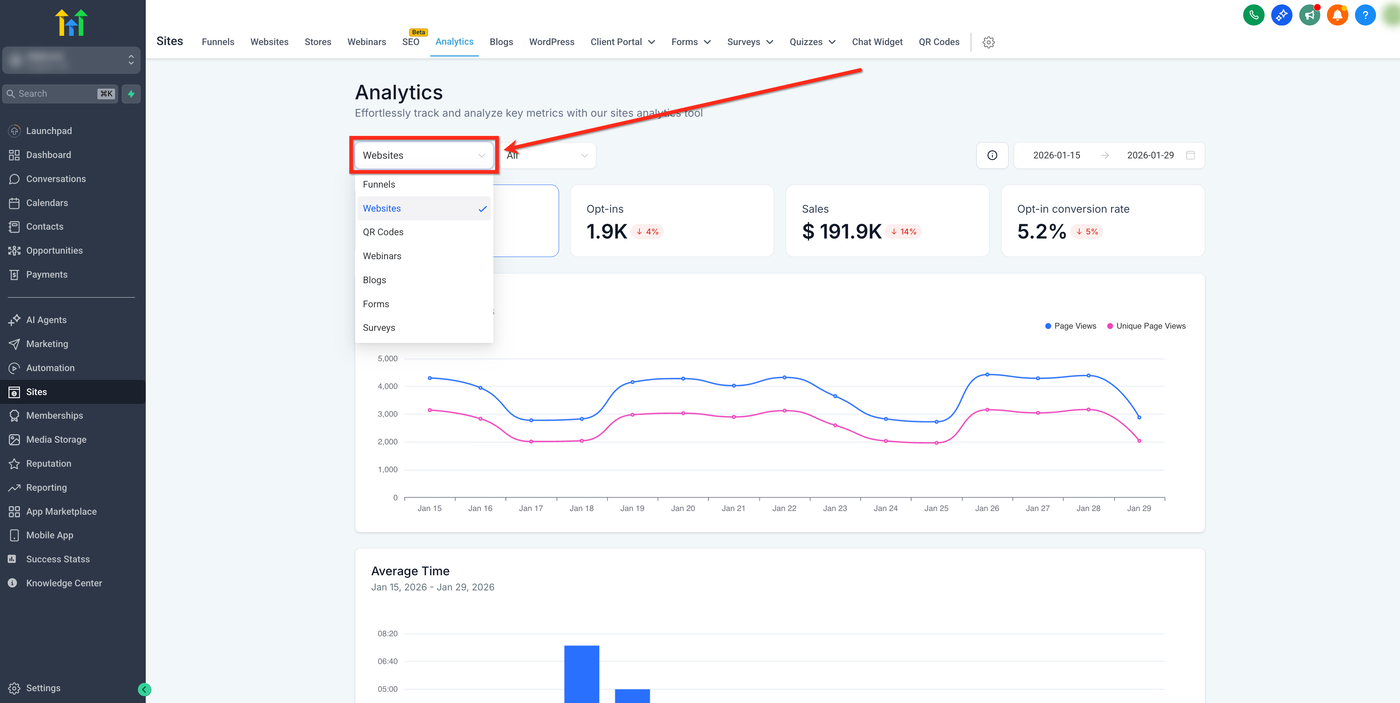Go to Conversations in sidebar
1400x703 pixels.
56,179
